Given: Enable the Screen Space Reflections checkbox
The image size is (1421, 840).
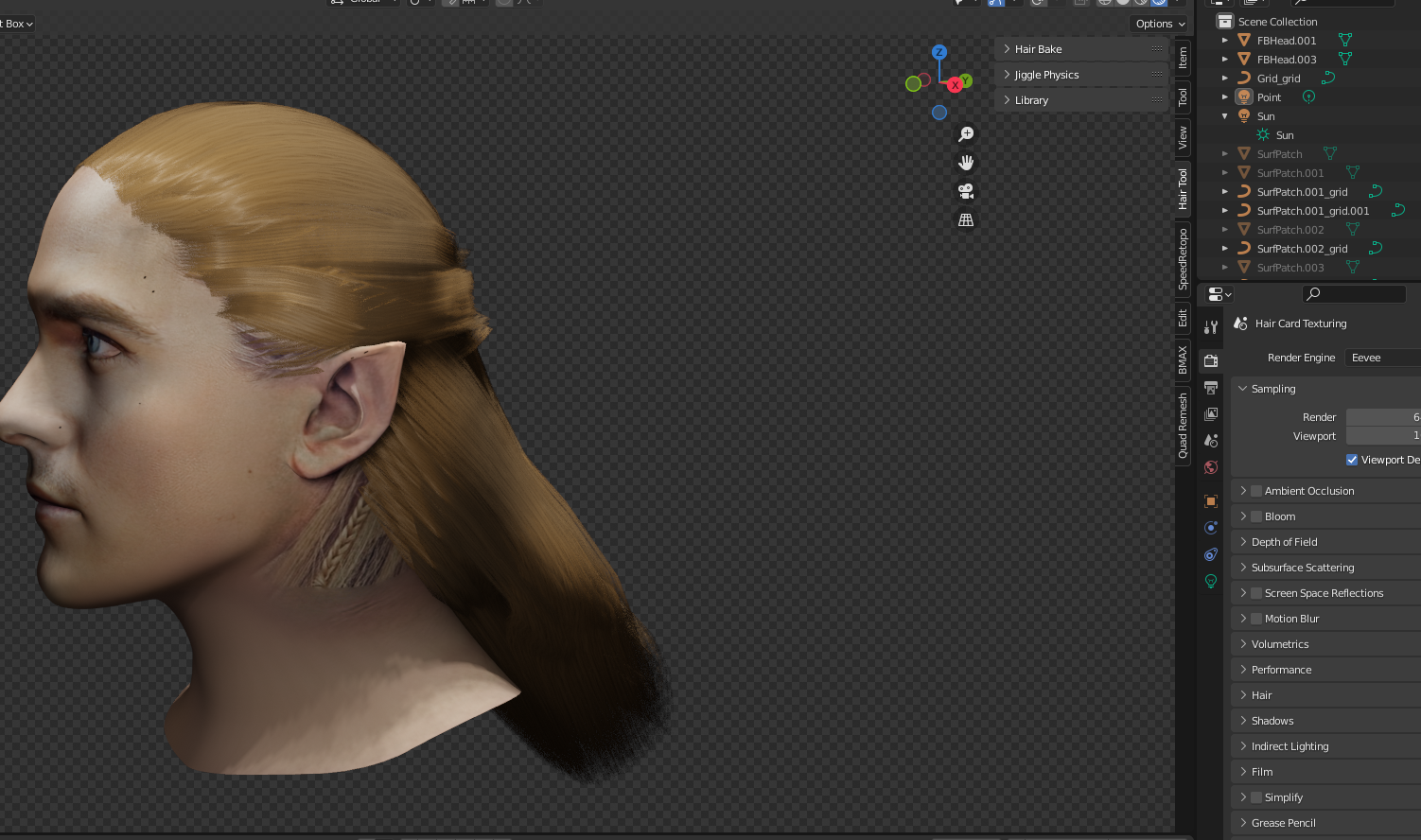Looking at the screenshot, I should tap(1256, 593).
